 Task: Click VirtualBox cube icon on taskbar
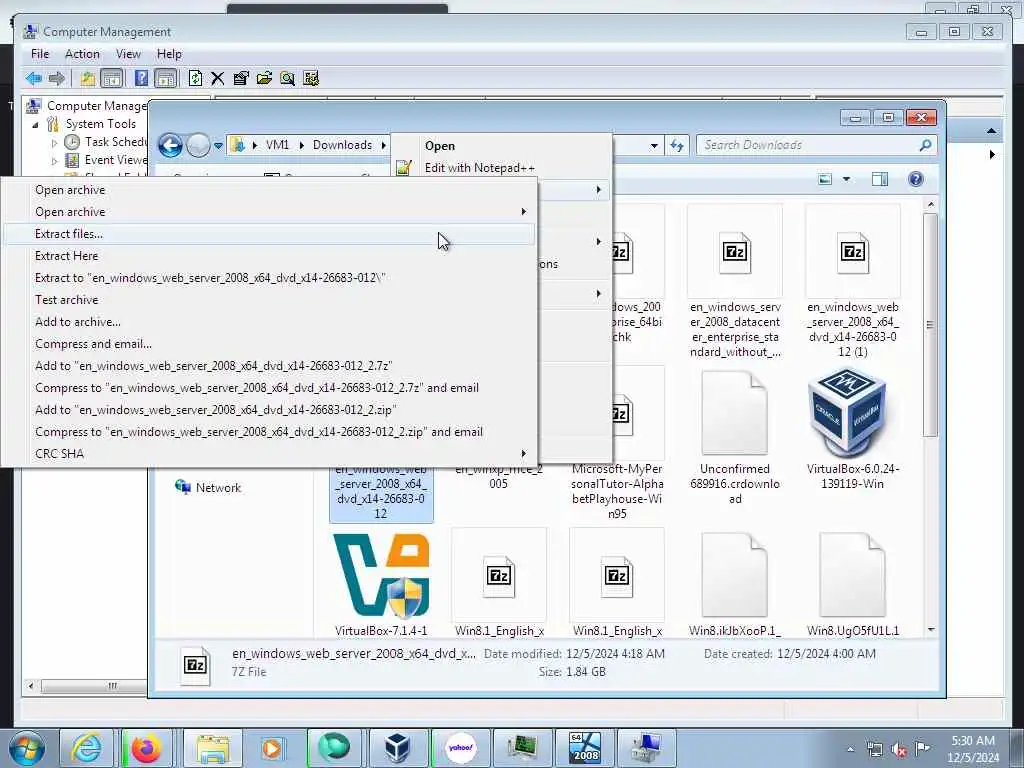coord(396,748)
